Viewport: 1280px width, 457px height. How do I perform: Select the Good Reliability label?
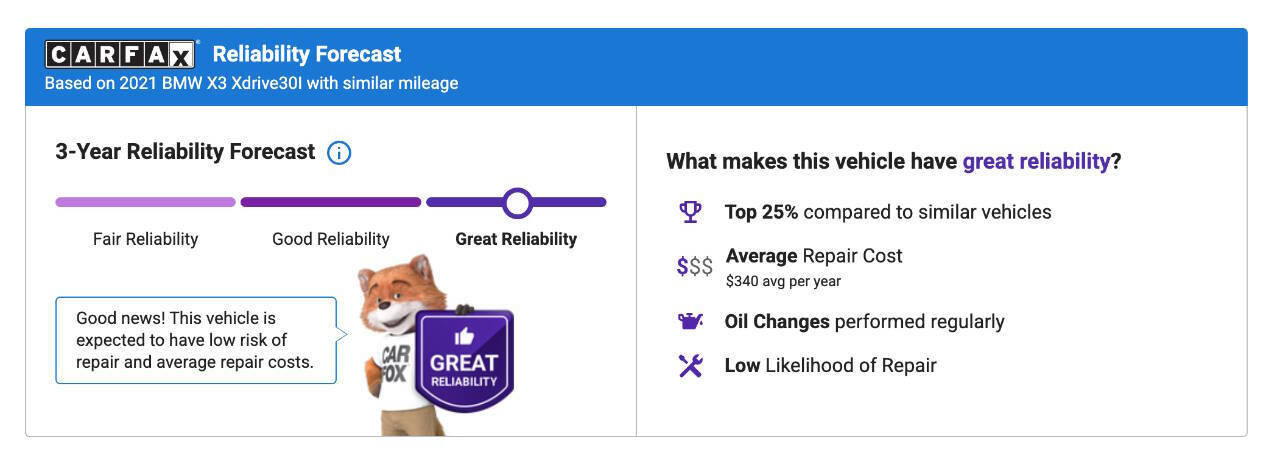(x=330, y=239)
